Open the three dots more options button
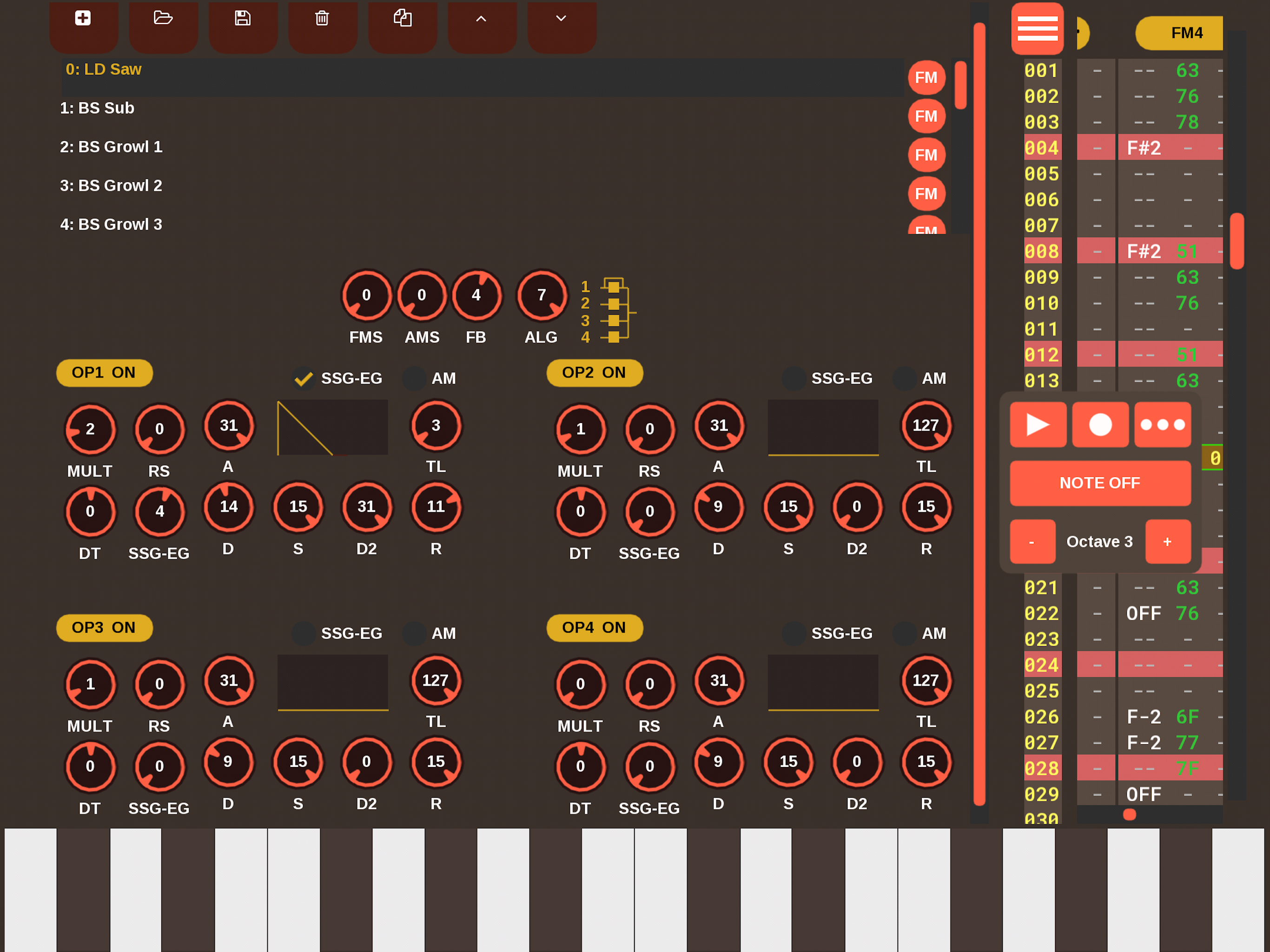Screen dimensions: 1270x952 tap(1162, 425)
